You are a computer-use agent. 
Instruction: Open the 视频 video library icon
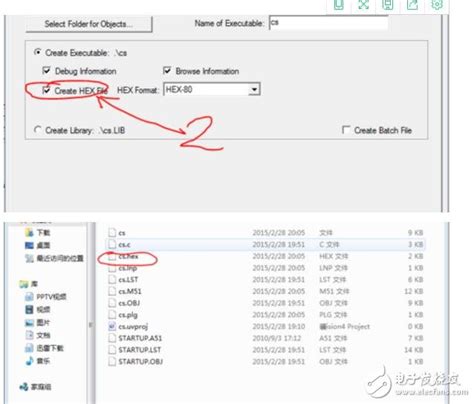29,309
